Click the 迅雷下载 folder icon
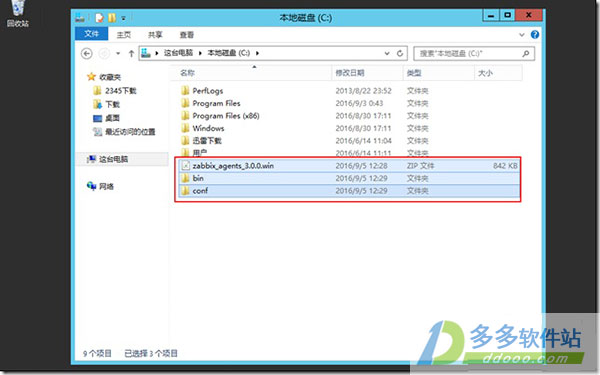600x375 pixels. (185, 140)
